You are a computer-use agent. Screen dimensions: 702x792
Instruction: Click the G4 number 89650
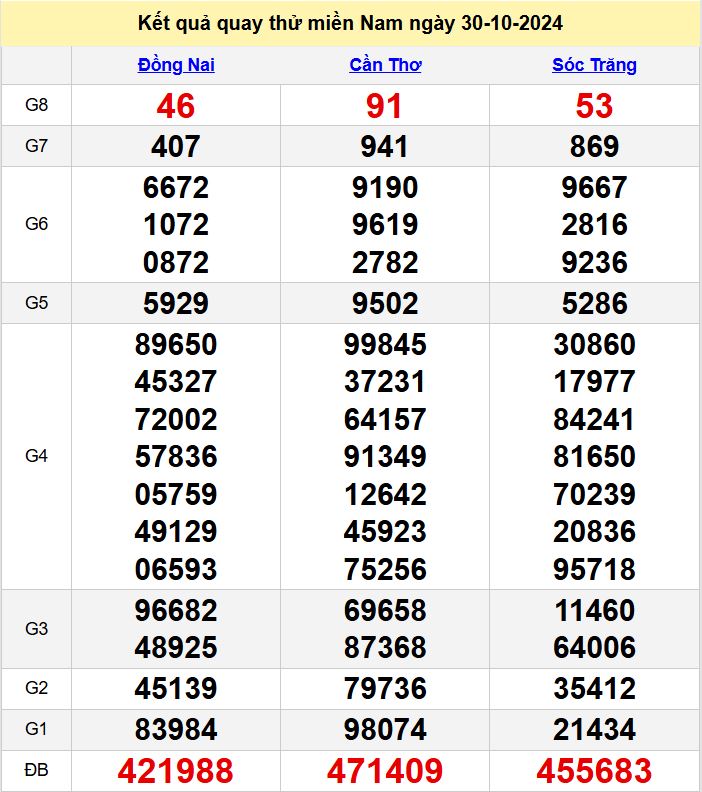[176, 344]
